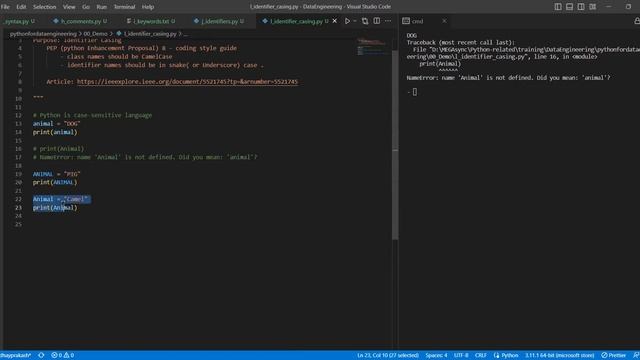Click 00_Demo breadcrumb folder
The width and height of the screenshot is (640, 360).
click(96, 34)
